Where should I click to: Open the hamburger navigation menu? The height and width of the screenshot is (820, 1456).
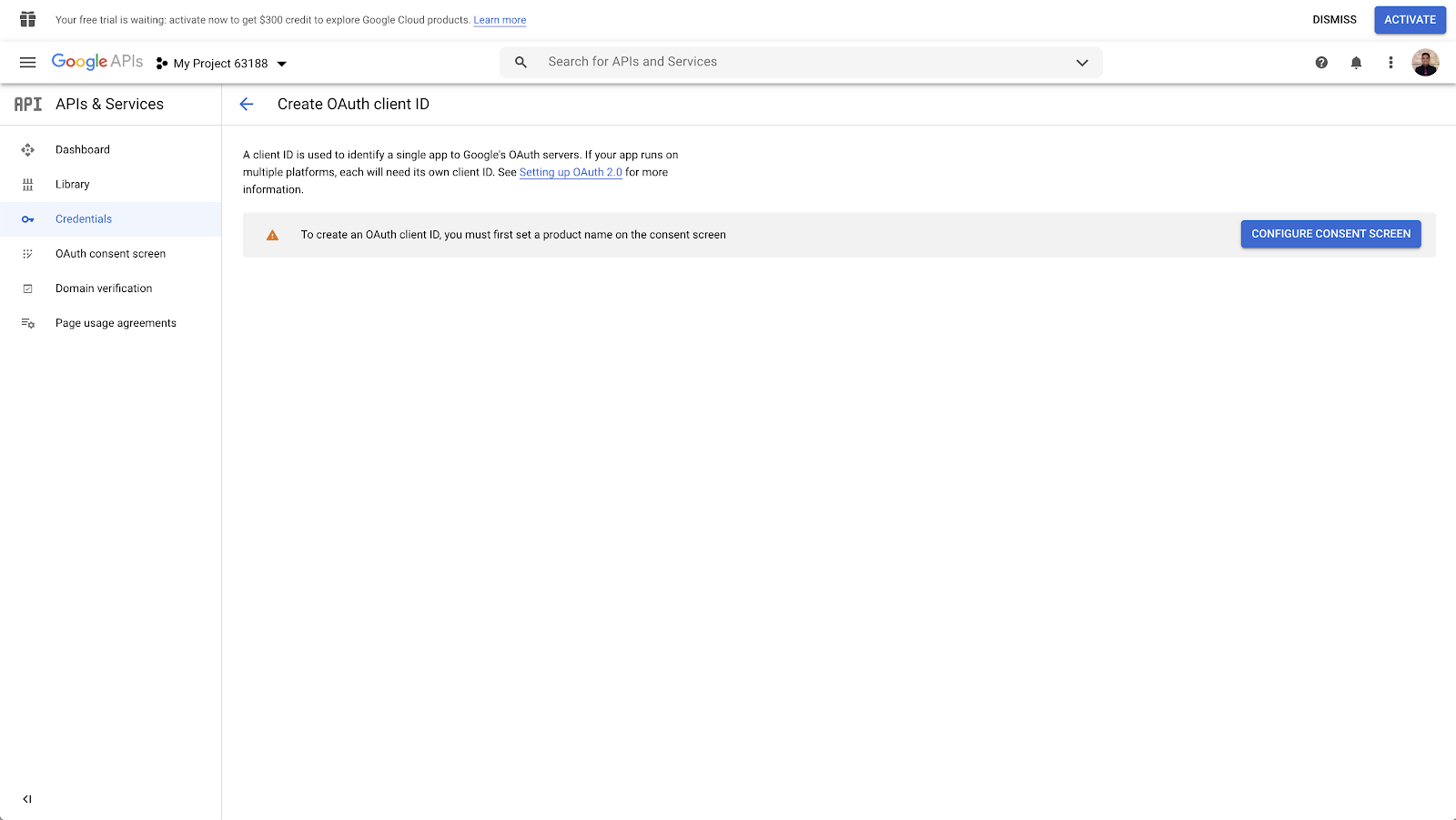coord(27,63)
